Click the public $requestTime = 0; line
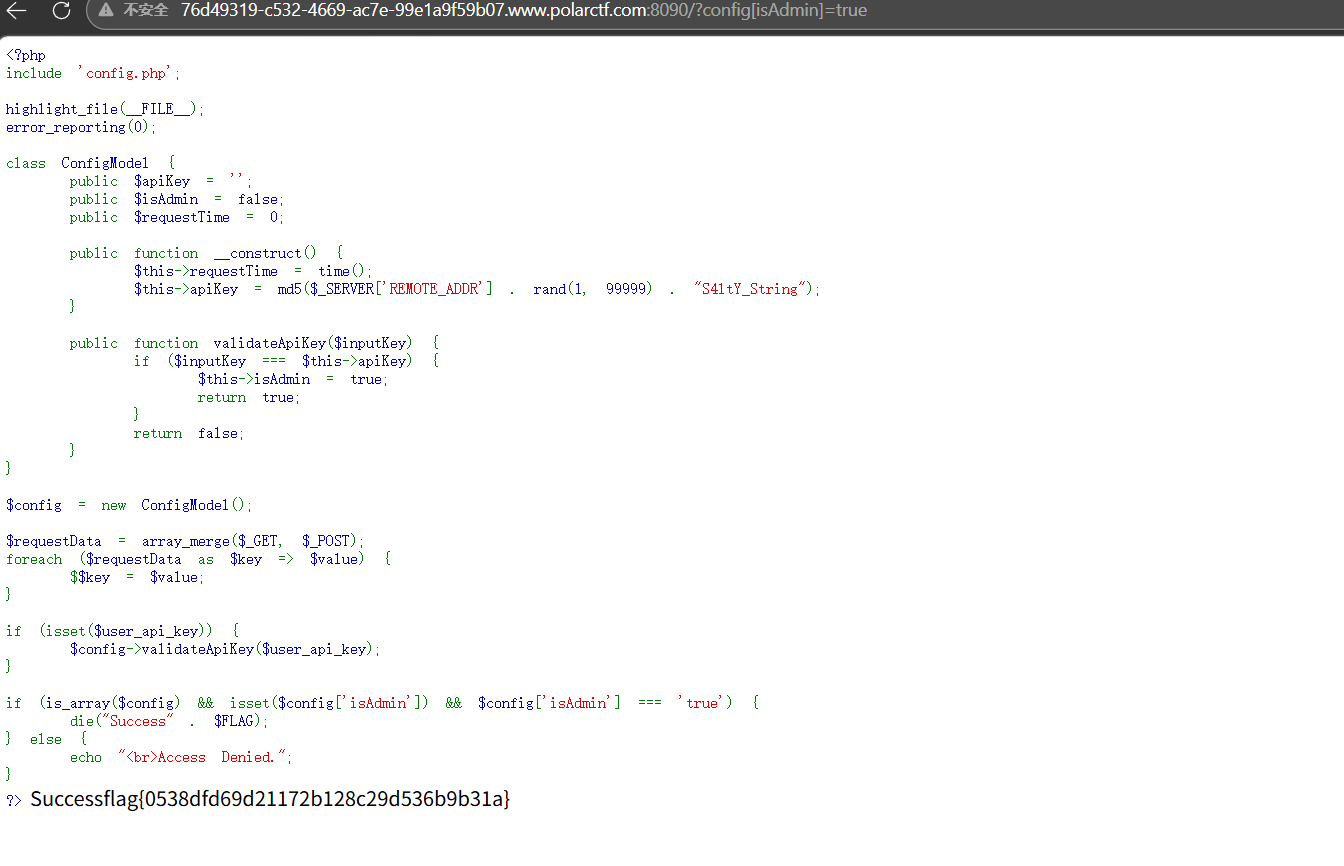Image resolution: width=1344 pixels, height=866 pixels. tap(177, 217)
